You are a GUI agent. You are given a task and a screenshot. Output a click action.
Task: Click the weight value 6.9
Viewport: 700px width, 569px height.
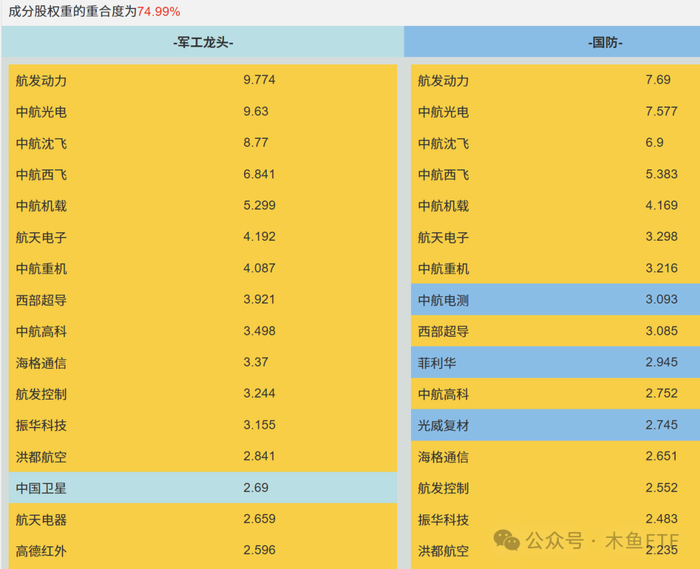click(x=654, y=142)
